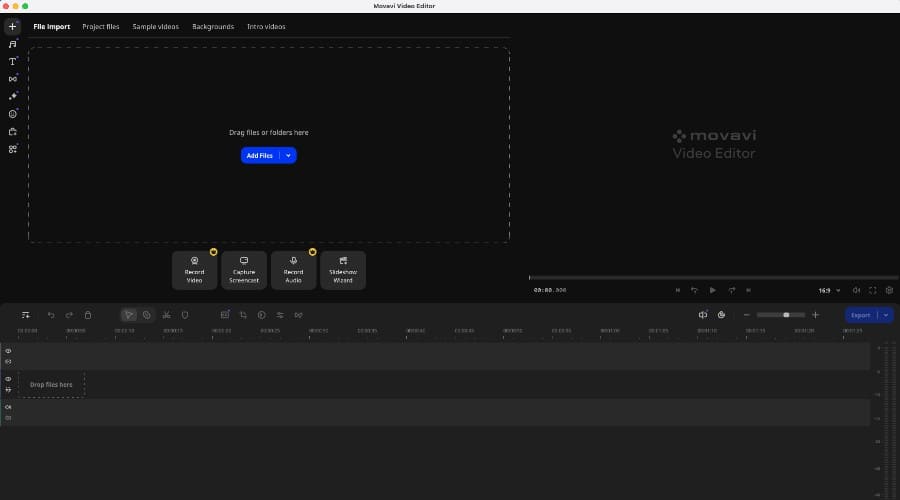Image resolution: width=900 pixels, height=500 pixels.
Task: Open the 16:9 aspect ratio dropdown
Action: (x=827, y=290)
